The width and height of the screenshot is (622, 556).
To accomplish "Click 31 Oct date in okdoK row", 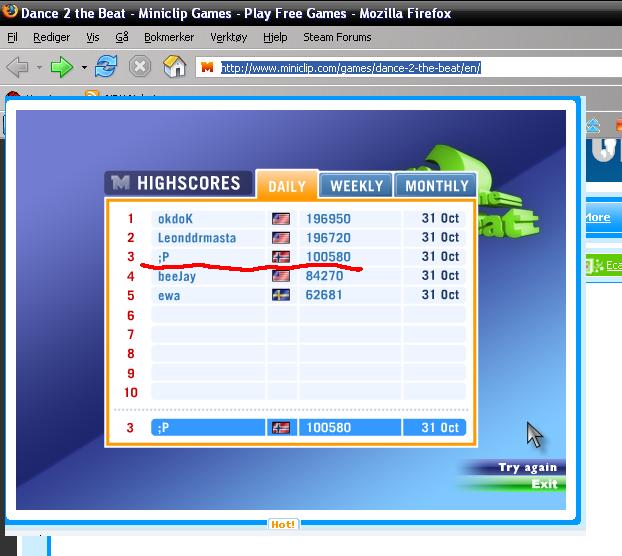I will (x=440, y=218).
